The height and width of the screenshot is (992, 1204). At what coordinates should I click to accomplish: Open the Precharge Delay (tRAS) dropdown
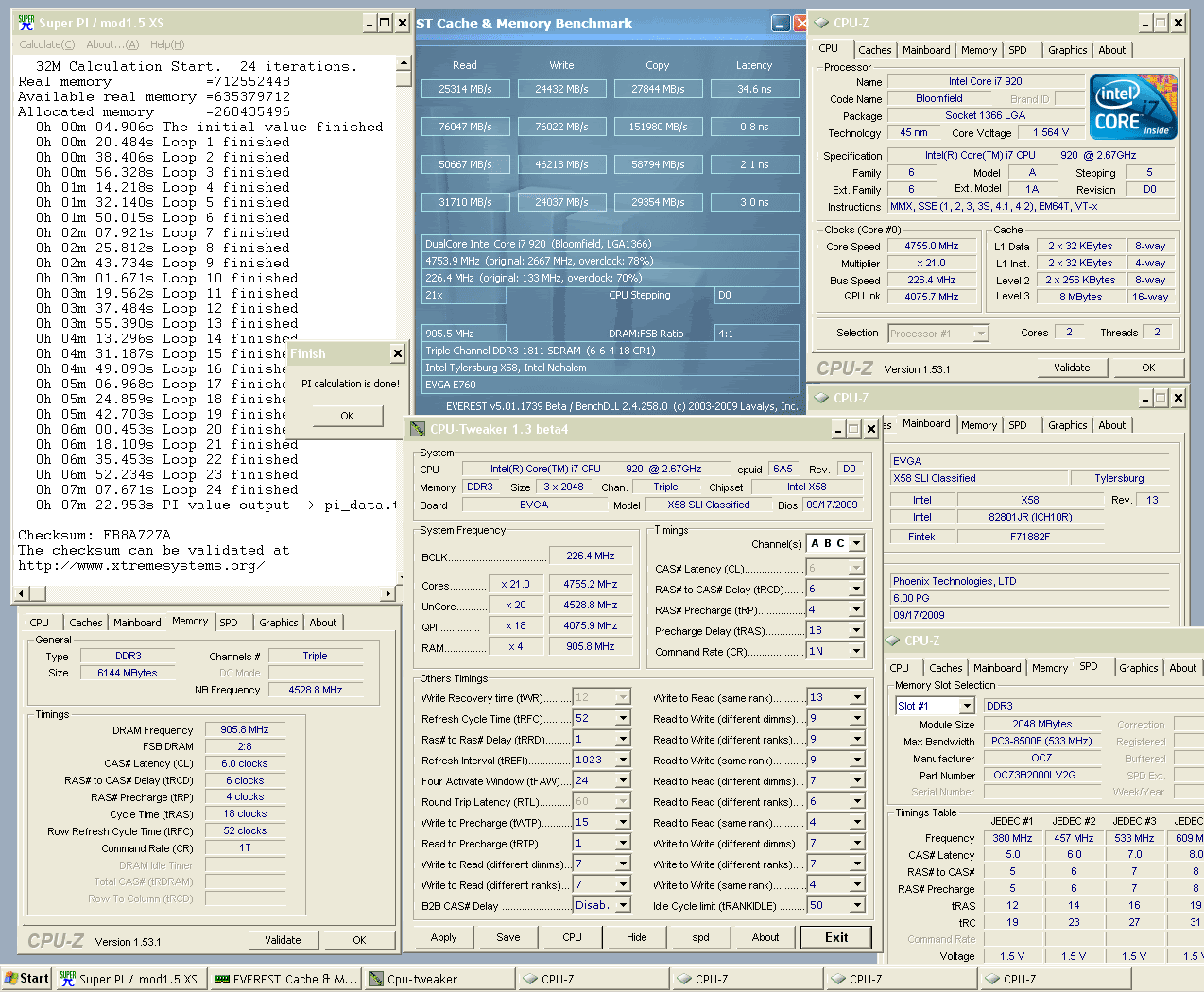point(856,630)
